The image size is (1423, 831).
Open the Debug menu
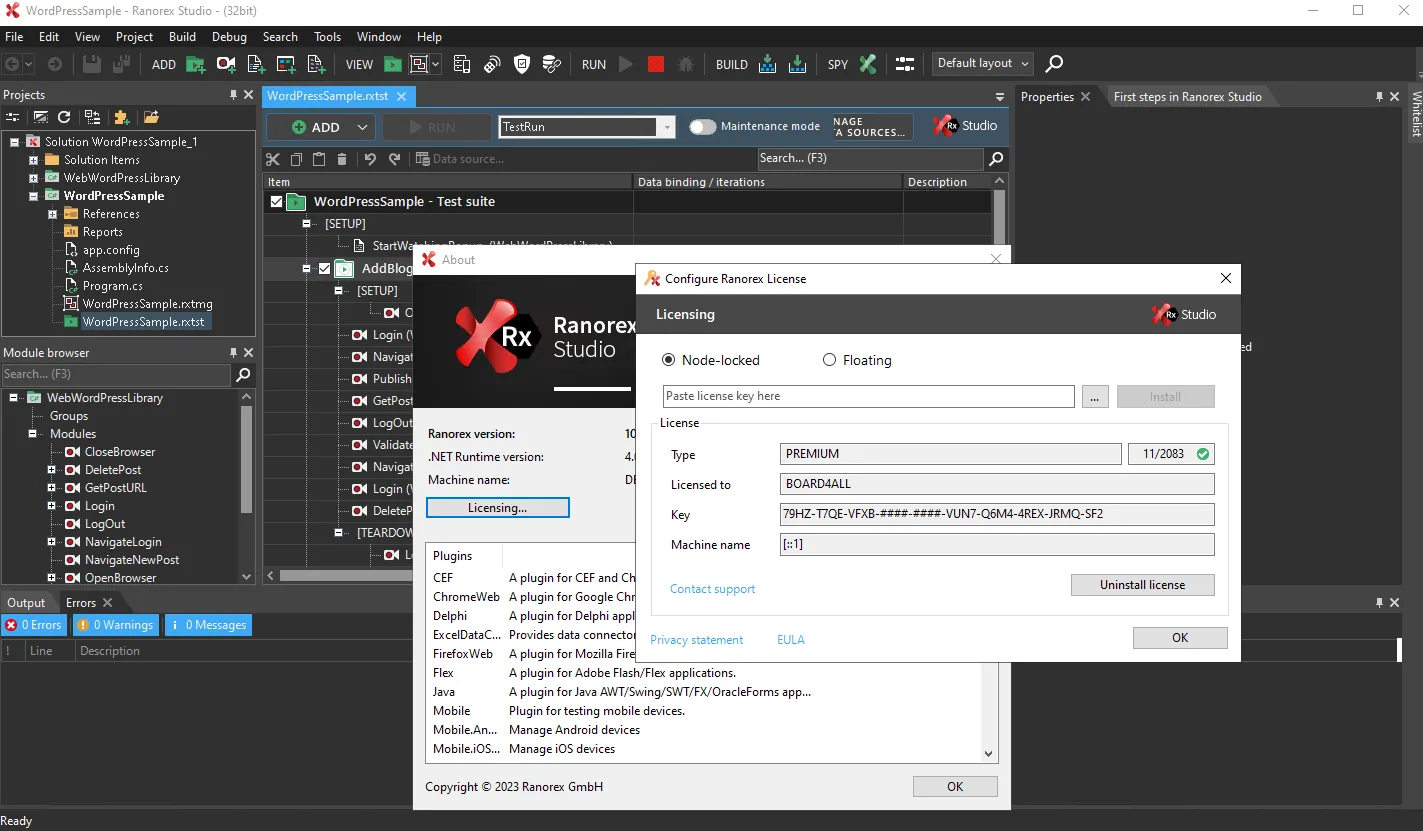pyautogui.click(x=229, y=37)
